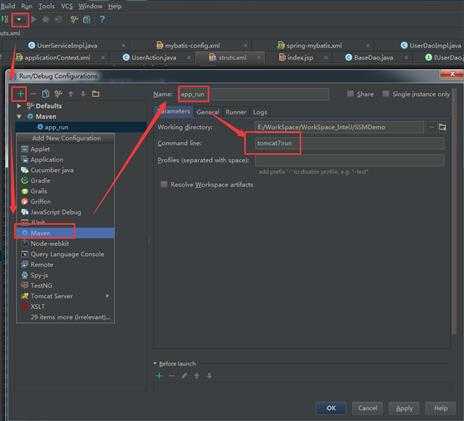Click the green Run icon in main toolbar

pos(34,20)
